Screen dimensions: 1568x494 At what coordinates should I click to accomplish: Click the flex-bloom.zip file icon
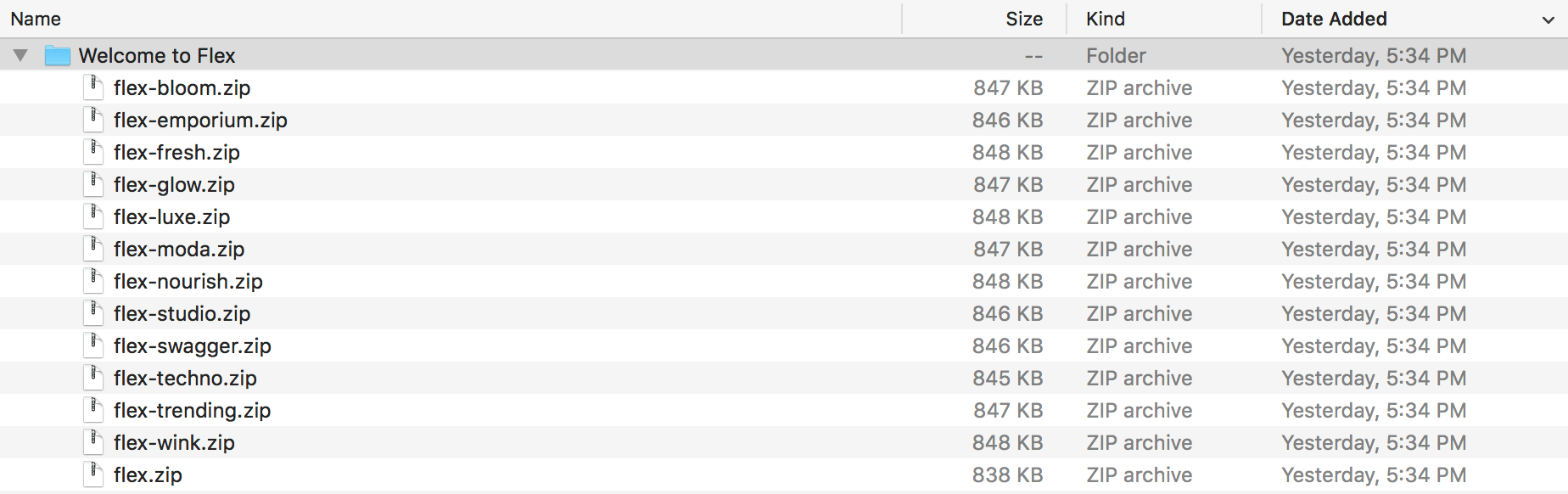(93, 87)
